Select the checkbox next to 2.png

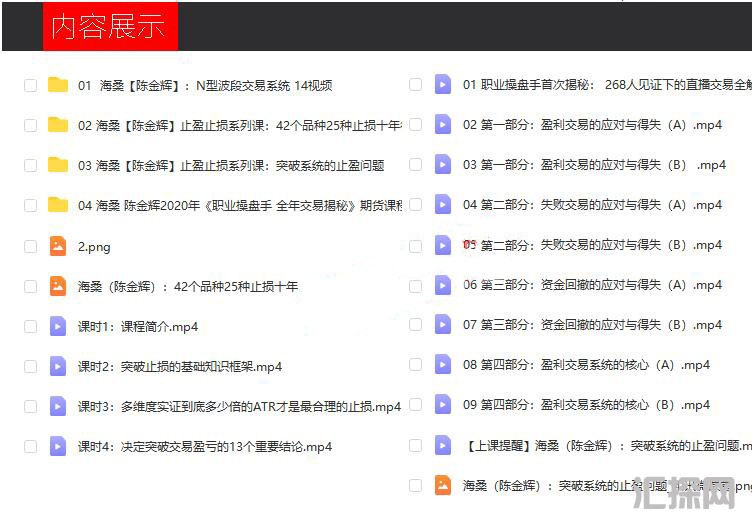click(x=30, y=246)
